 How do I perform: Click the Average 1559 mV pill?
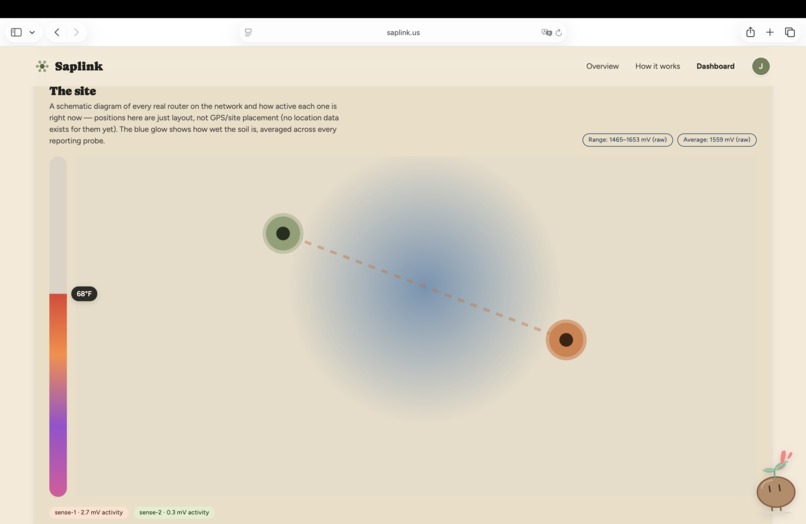pos(717,140)
